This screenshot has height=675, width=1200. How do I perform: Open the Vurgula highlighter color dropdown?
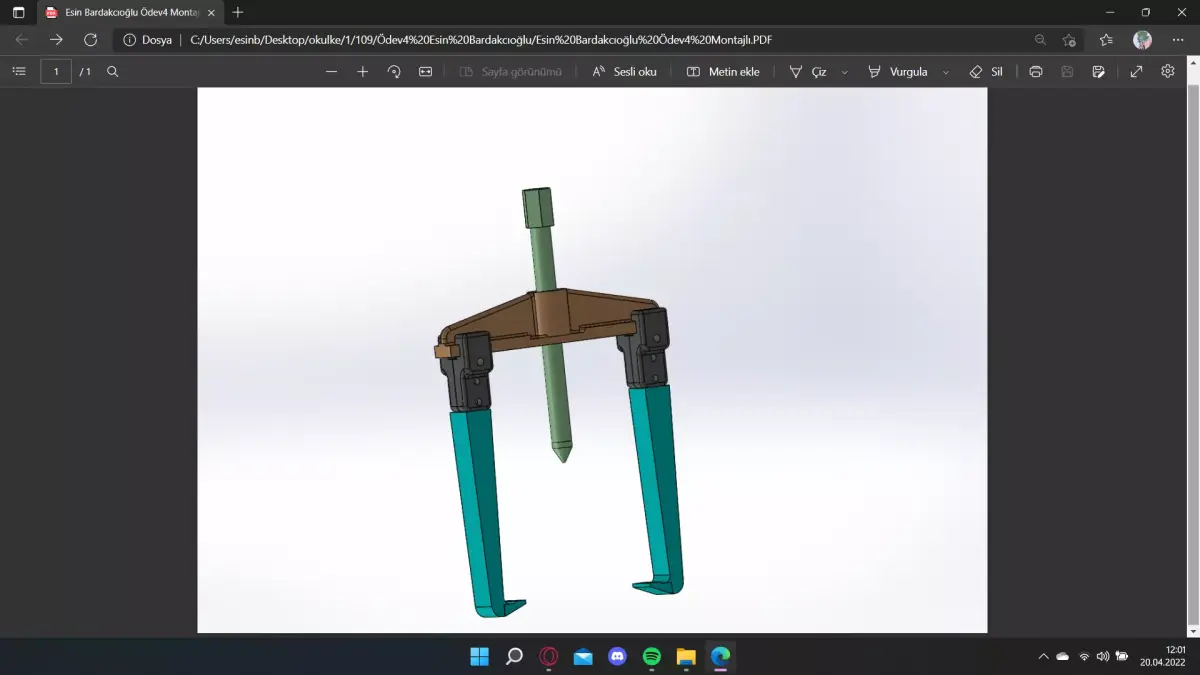pos(944,71)
